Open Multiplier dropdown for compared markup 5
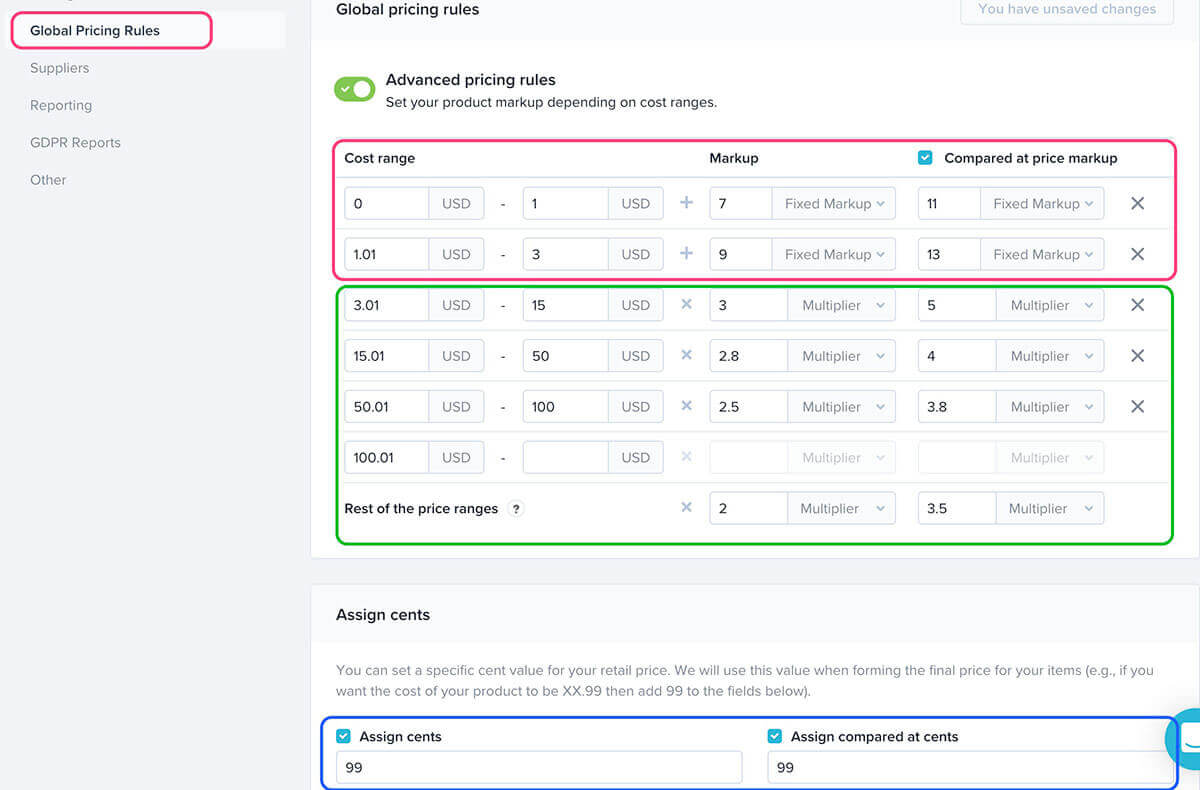 [x=1050, y=305]
